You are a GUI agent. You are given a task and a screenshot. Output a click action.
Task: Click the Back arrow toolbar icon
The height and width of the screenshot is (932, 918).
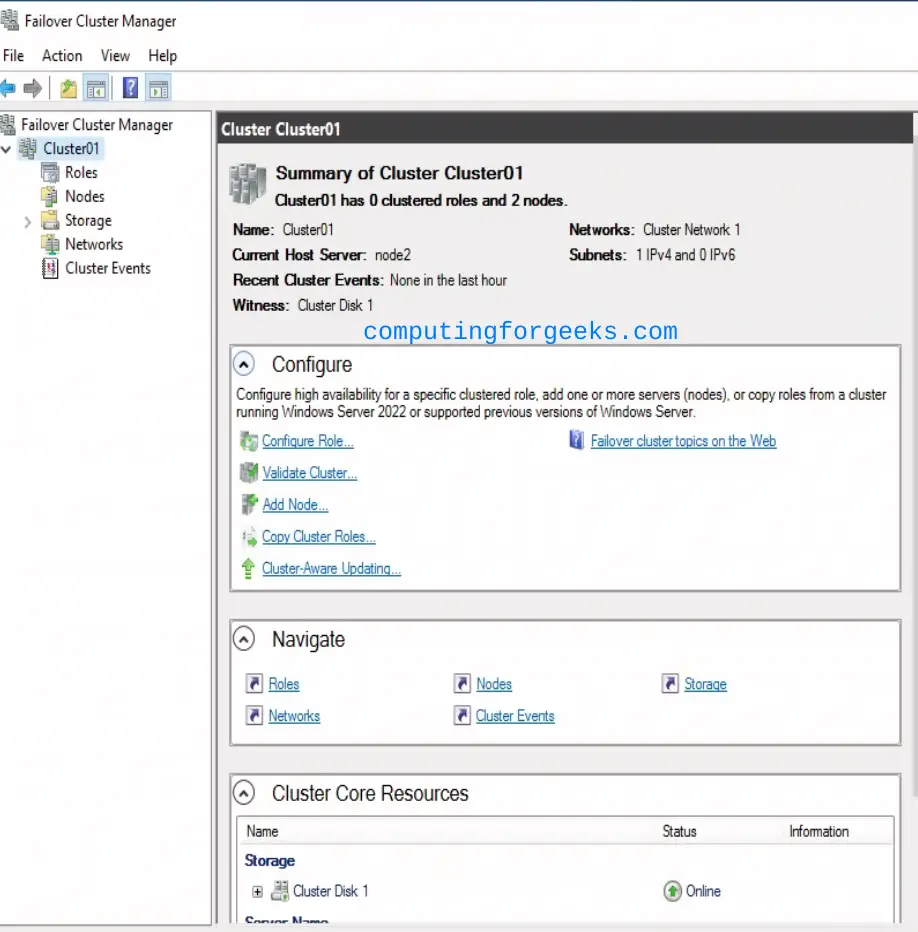click(x=8, y=89)
